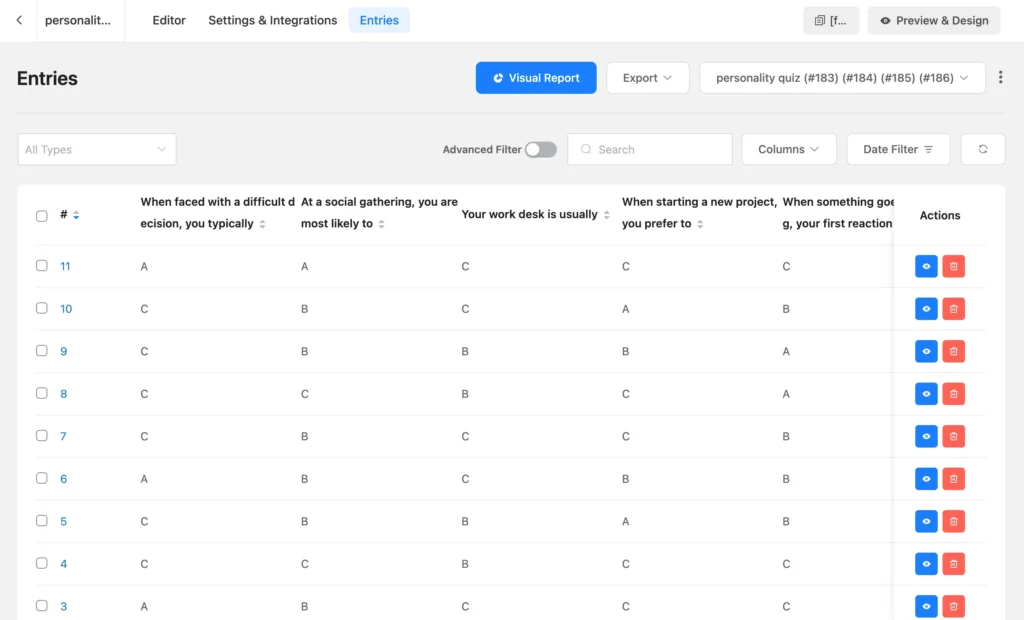Open entry number 3 link

click(x=63, y=606)
